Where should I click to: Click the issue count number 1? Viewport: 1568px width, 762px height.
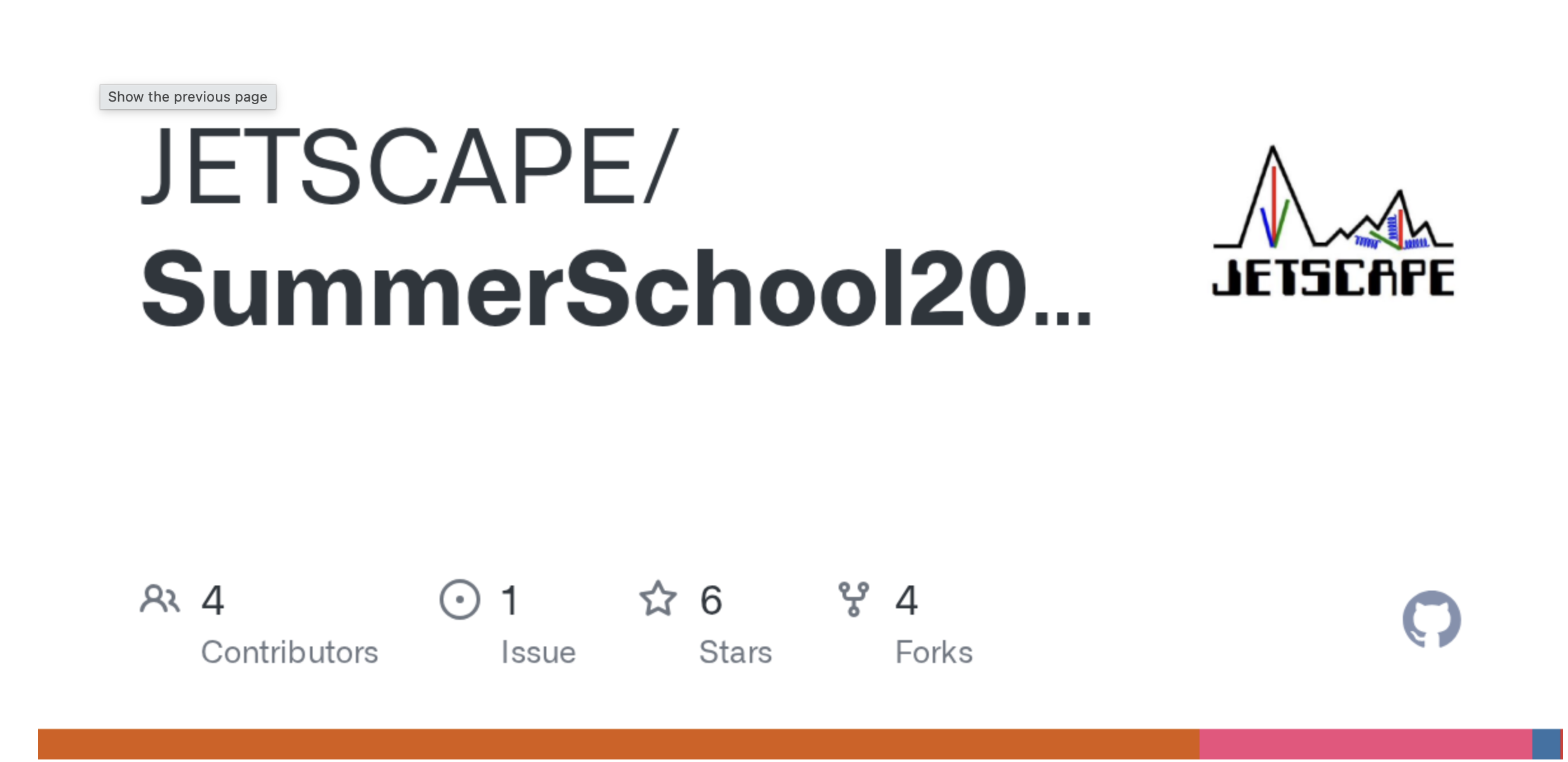(x=510, y=600)
